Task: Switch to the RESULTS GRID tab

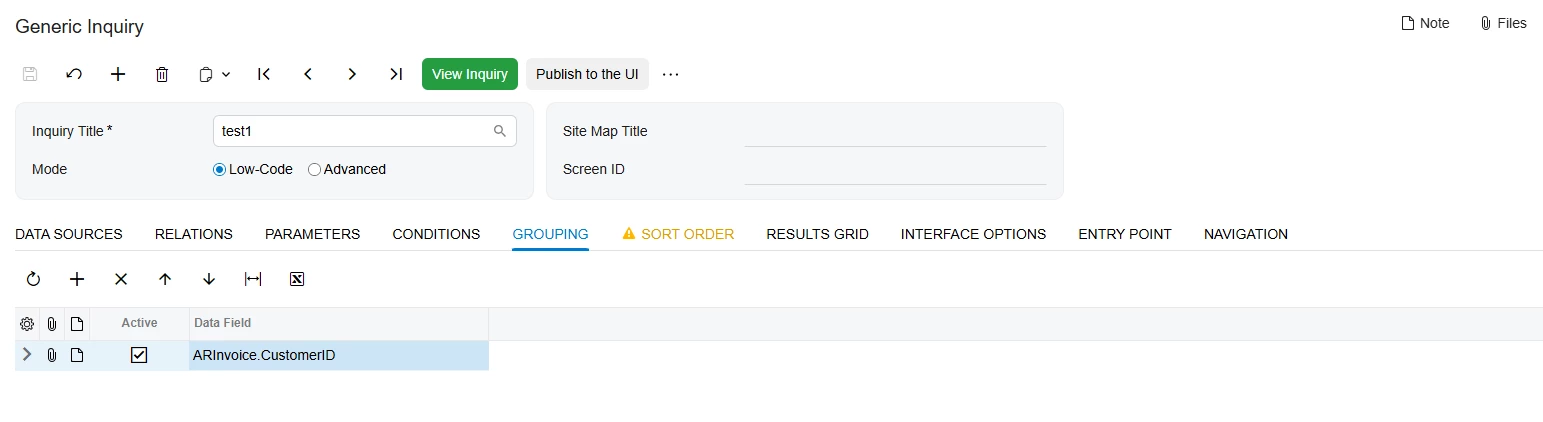Action: (x=817, y=234)
